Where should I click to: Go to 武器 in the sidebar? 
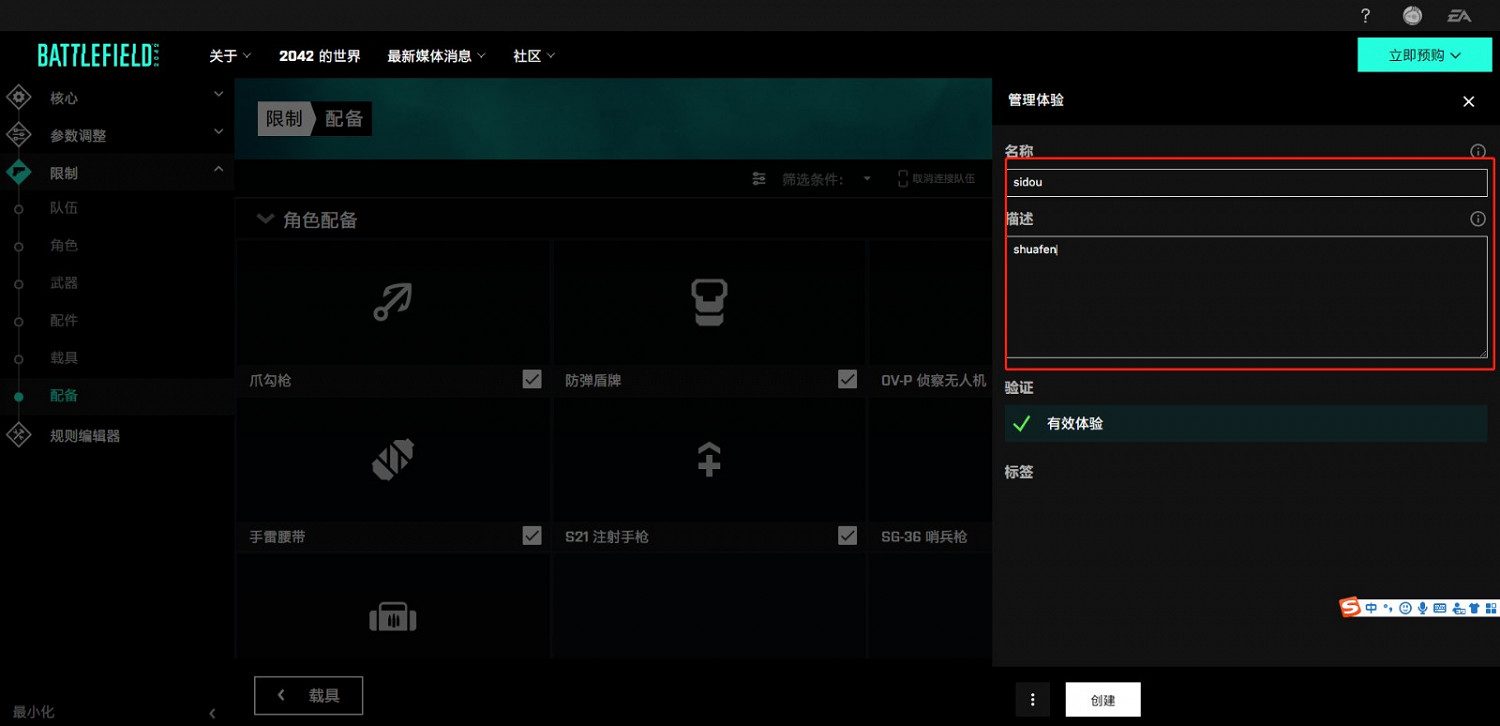point(64,283)
